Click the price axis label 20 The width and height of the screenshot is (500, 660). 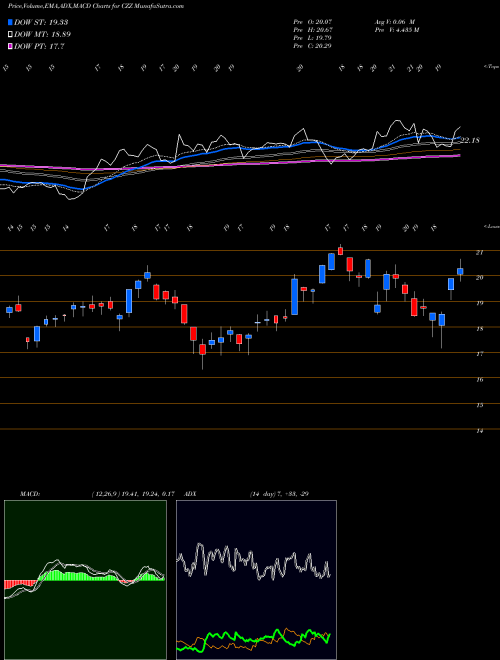[479, 278]
